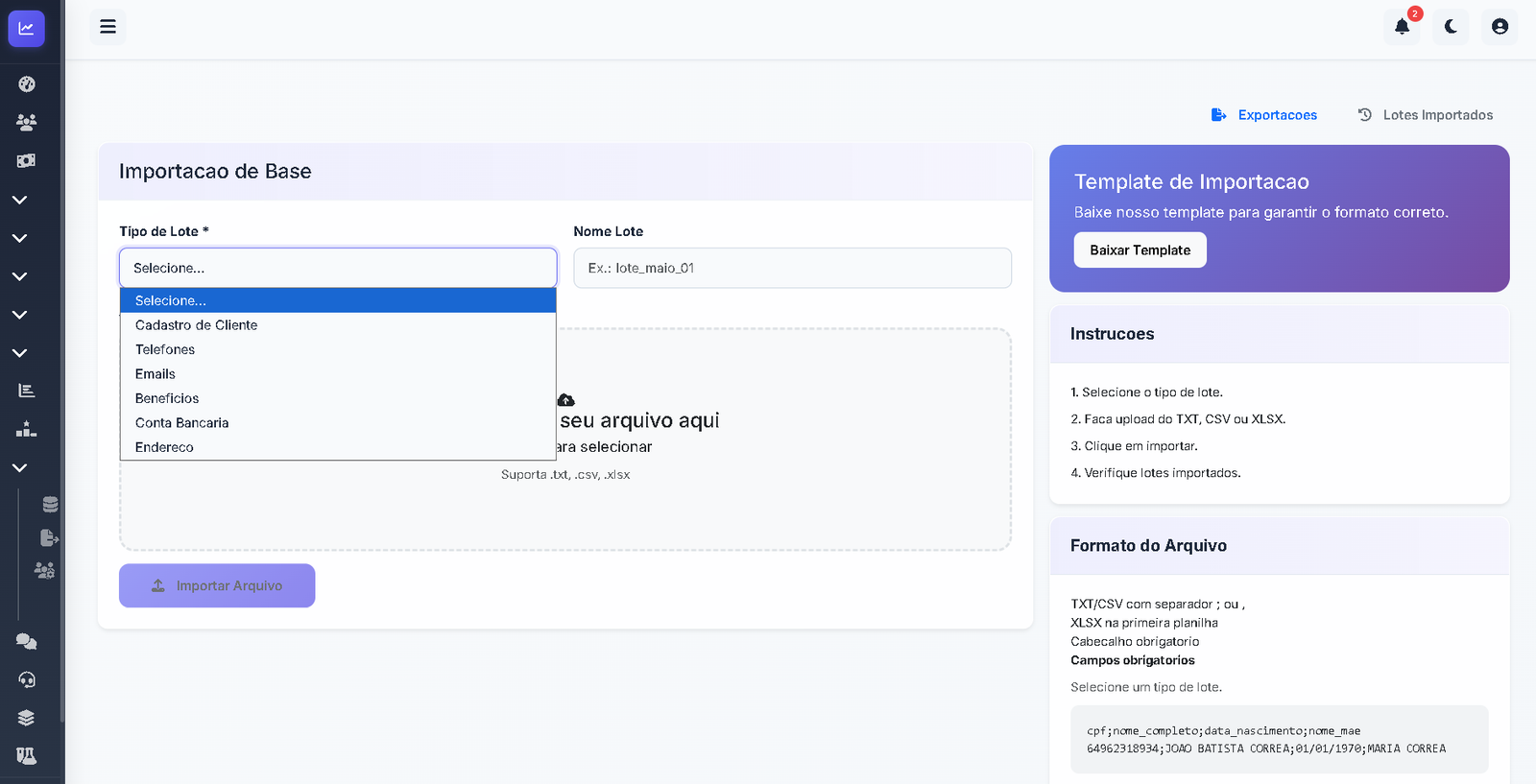Image resolution: width=1536 pixels, height=784 pixels.
Task: Open the users settings submenu icon
Action: pyautogui.click(x=45, y=570)
